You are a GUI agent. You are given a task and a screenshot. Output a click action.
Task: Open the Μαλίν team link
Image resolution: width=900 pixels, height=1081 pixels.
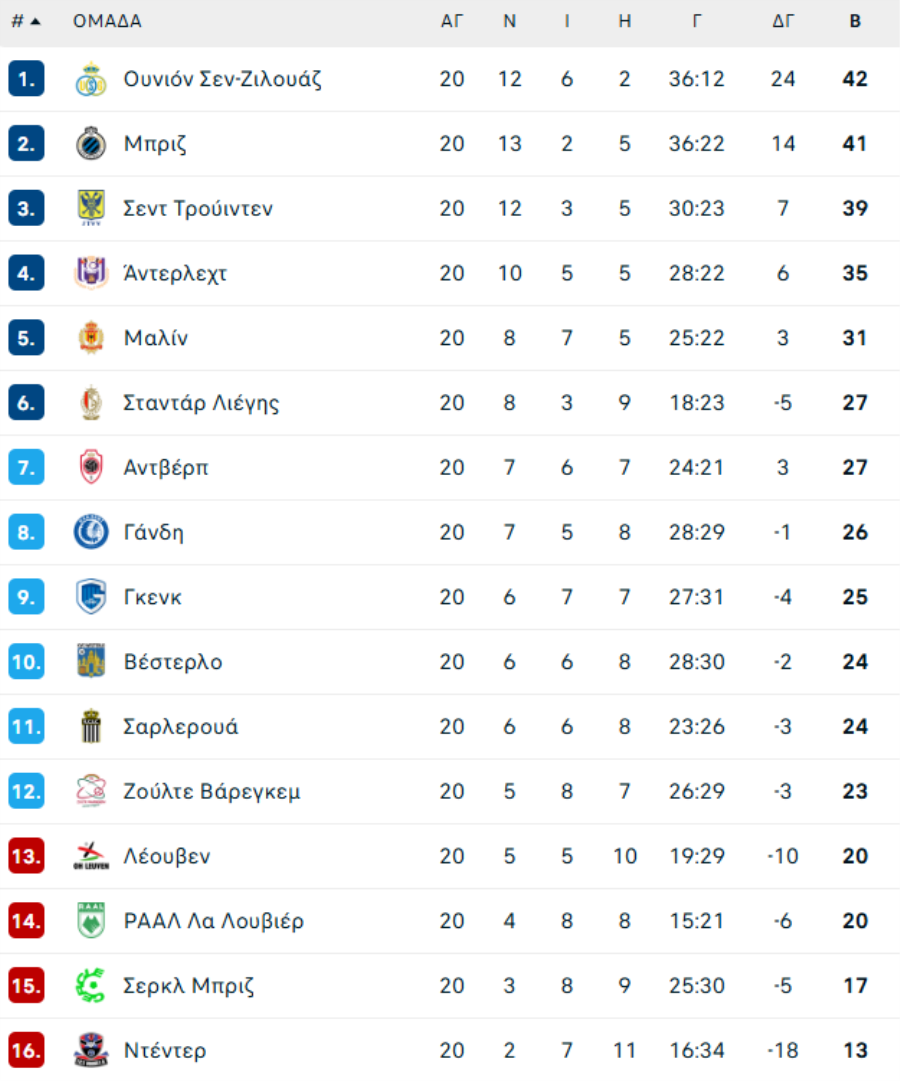(156, 338)
